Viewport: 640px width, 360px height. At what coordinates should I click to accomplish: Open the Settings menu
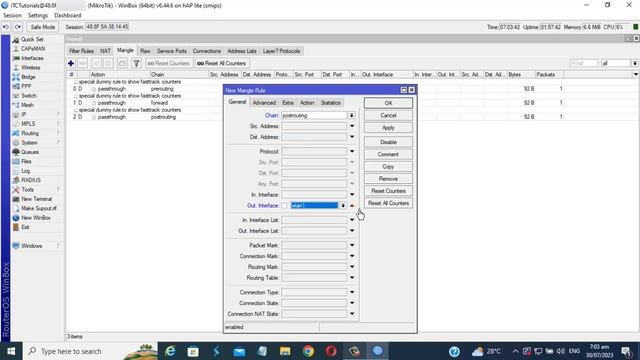point(38,16)
